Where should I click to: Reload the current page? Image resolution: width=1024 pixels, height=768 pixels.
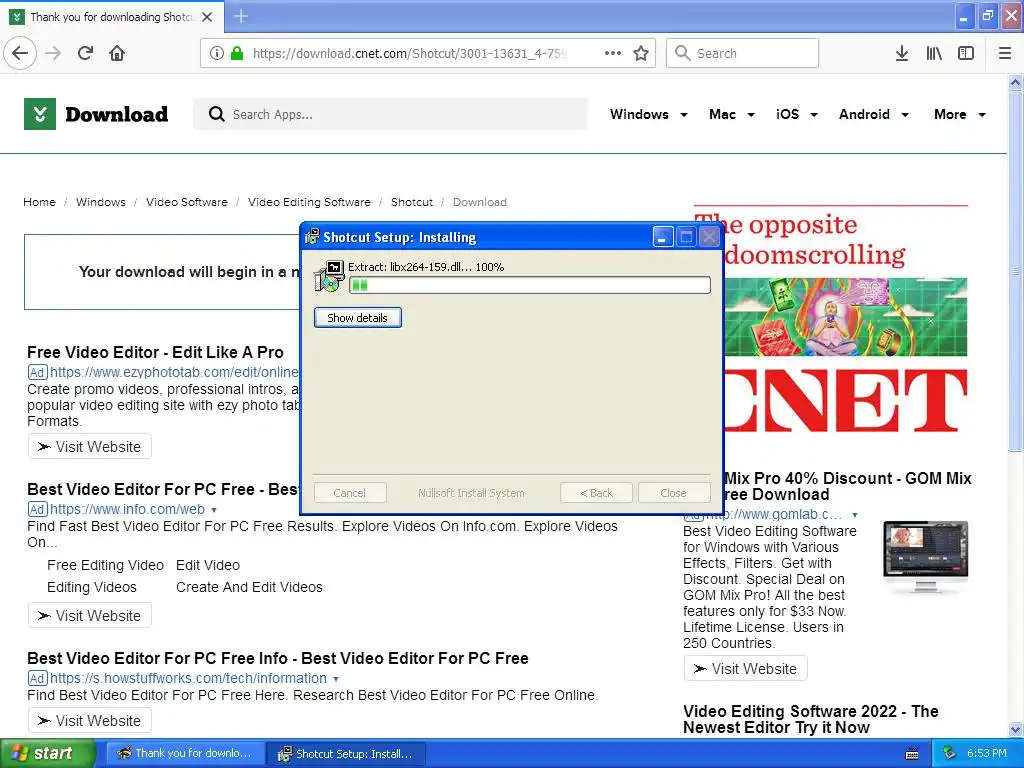pos(85,53)
